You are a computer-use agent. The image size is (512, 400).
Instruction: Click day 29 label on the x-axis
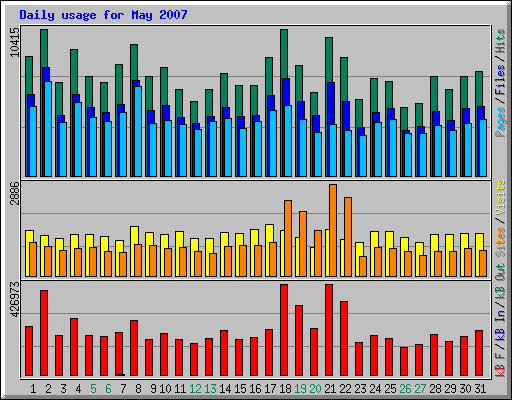[450, 389]
